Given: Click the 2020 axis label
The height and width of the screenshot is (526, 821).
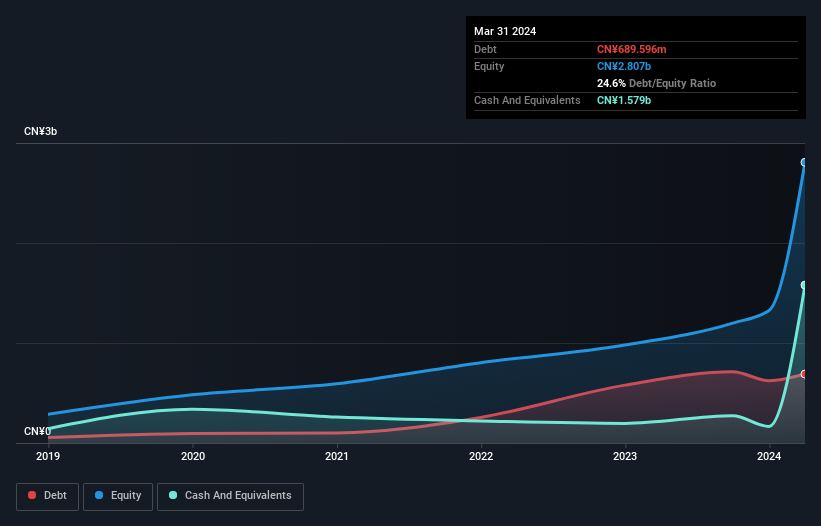Looking at the screenshot, I should coord(193,456).
